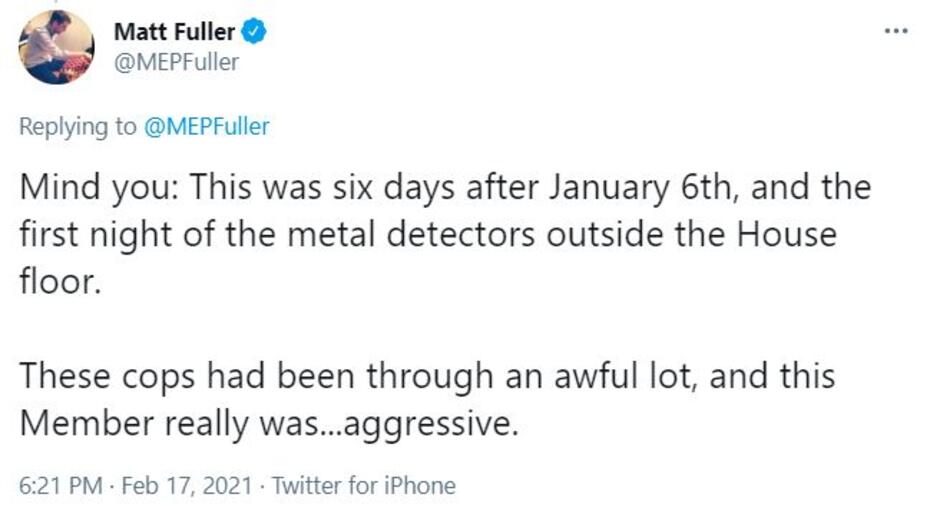Open the tweet's more options menu
Viewport: 930px width, 514px height.
[x=896, y=30]
